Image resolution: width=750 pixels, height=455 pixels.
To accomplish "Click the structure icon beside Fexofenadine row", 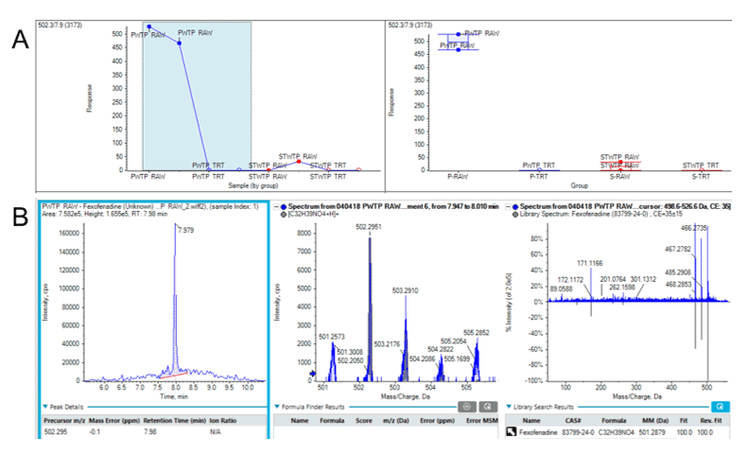I will coord(510,432).
